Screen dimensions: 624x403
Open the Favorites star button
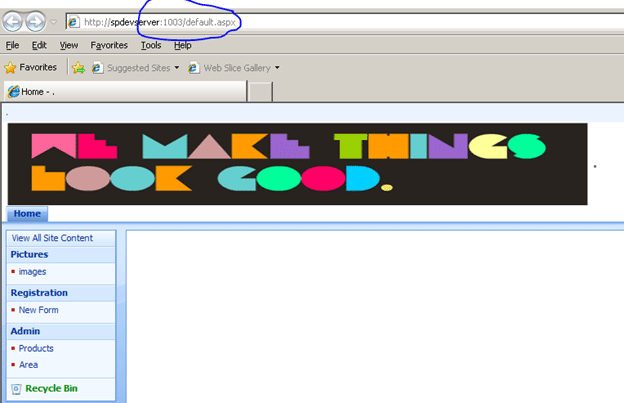coord(31,68)
